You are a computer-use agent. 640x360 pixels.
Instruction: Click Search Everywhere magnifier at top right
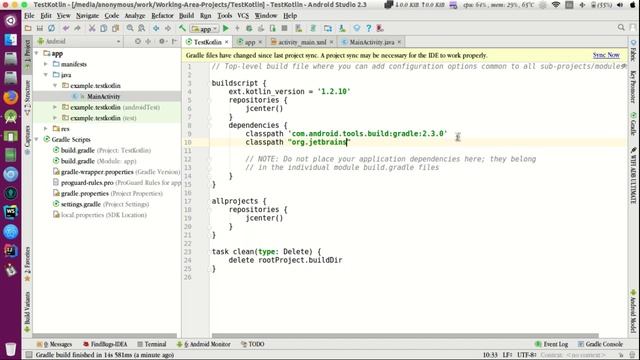coord(621,28)
